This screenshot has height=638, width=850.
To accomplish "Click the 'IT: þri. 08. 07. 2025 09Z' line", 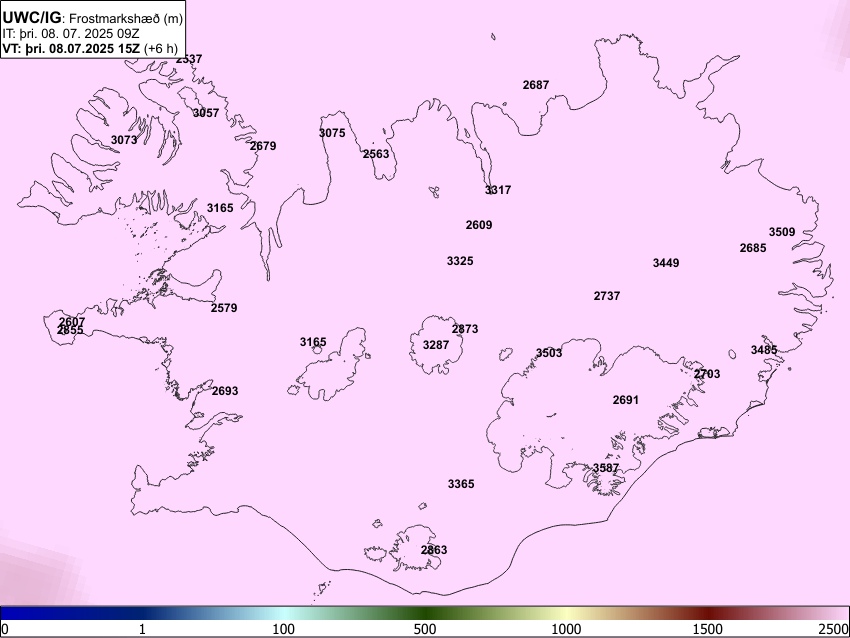I will point(70,34).
